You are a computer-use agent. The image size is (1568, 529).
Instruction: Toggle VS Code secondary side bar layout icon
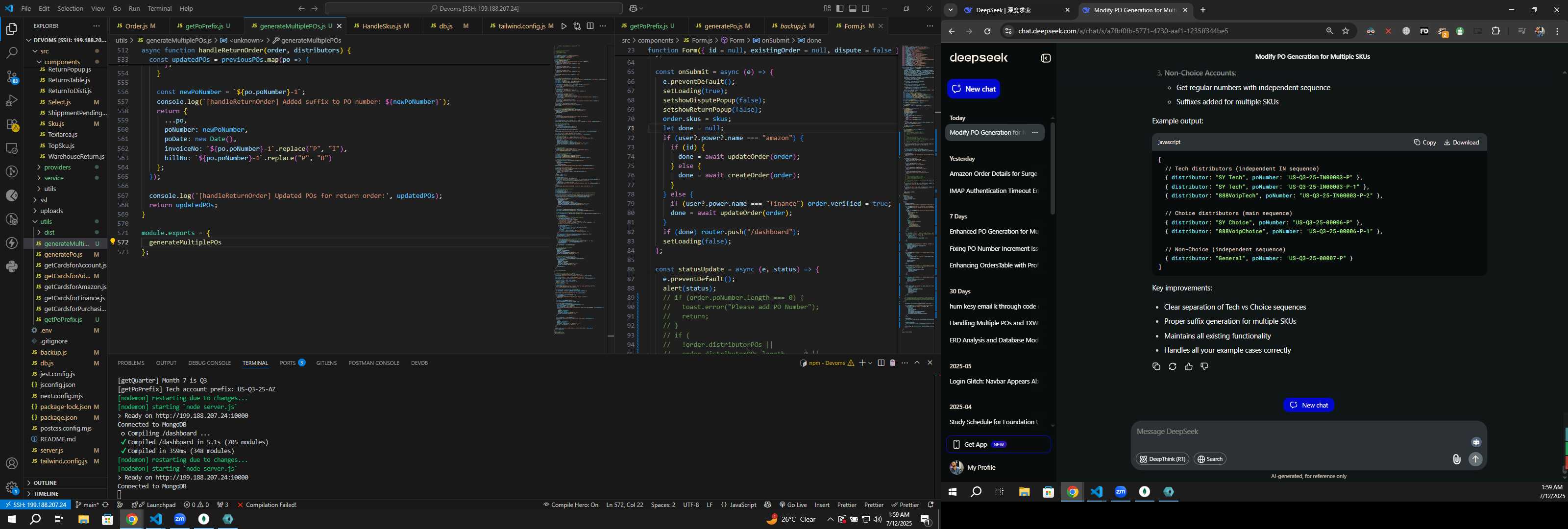click(x=865, y=8)
